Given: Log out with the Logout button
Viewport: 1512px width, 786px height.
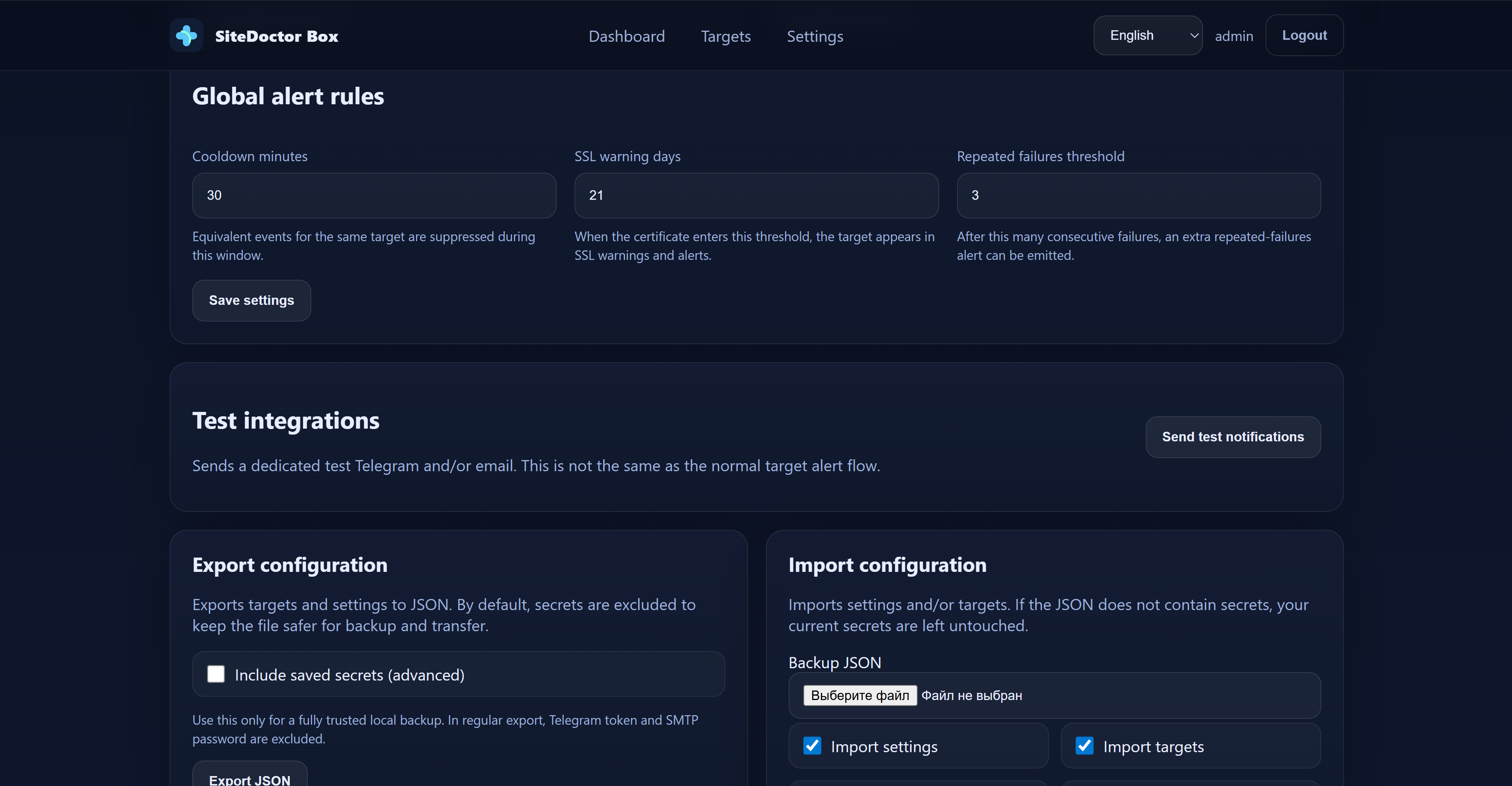Looking at the screenshot, I should 1304,36.
